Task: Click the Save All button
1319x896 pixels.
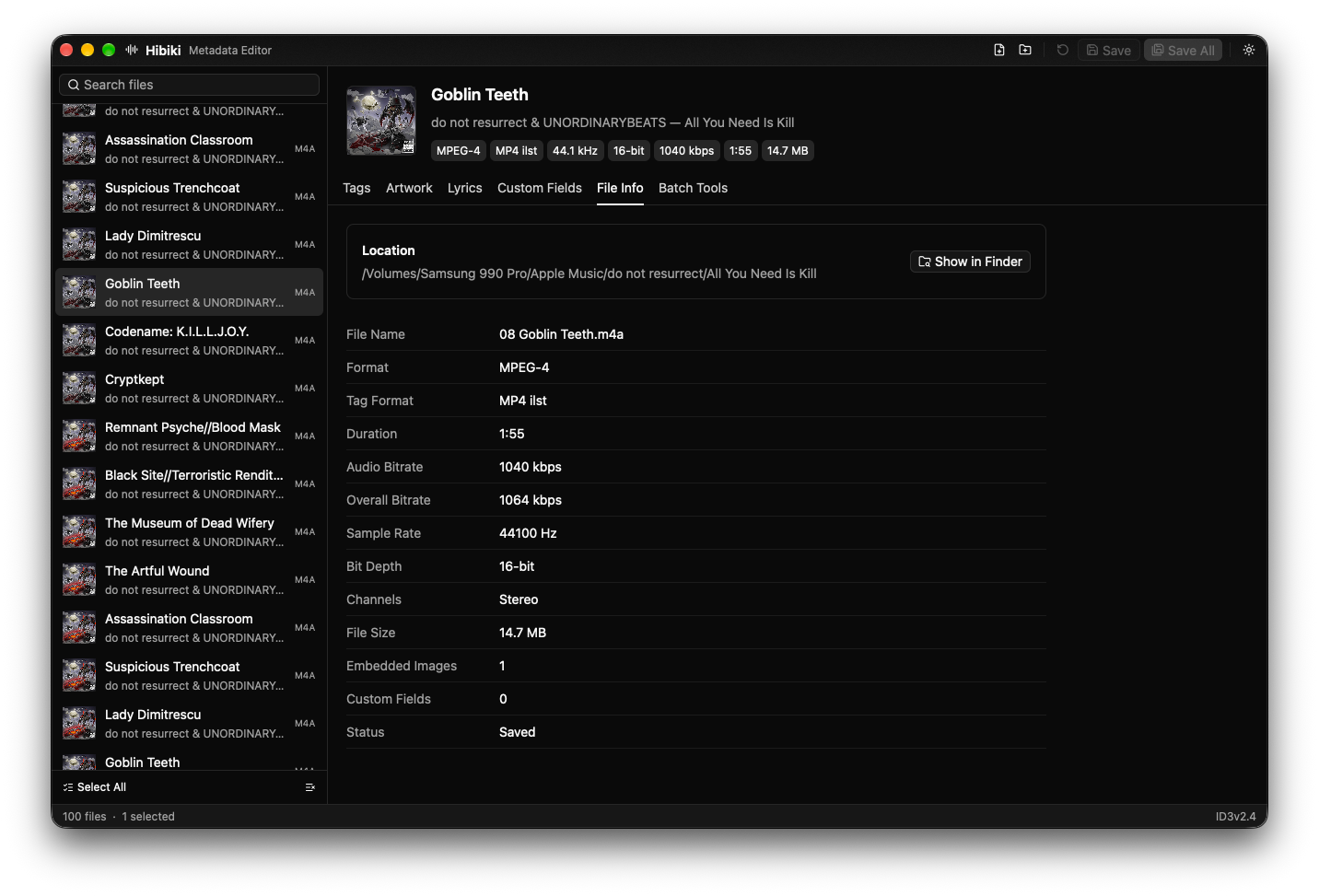Action: [1183, 50]
